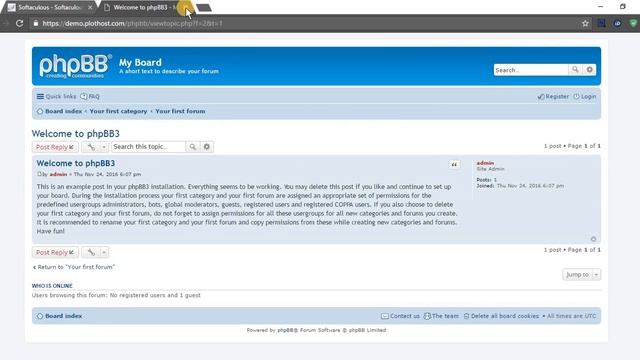640x360 pixels.
Task: Open top topic tools wrench icon
Action: pyautogui.click(x=91, y=147)
